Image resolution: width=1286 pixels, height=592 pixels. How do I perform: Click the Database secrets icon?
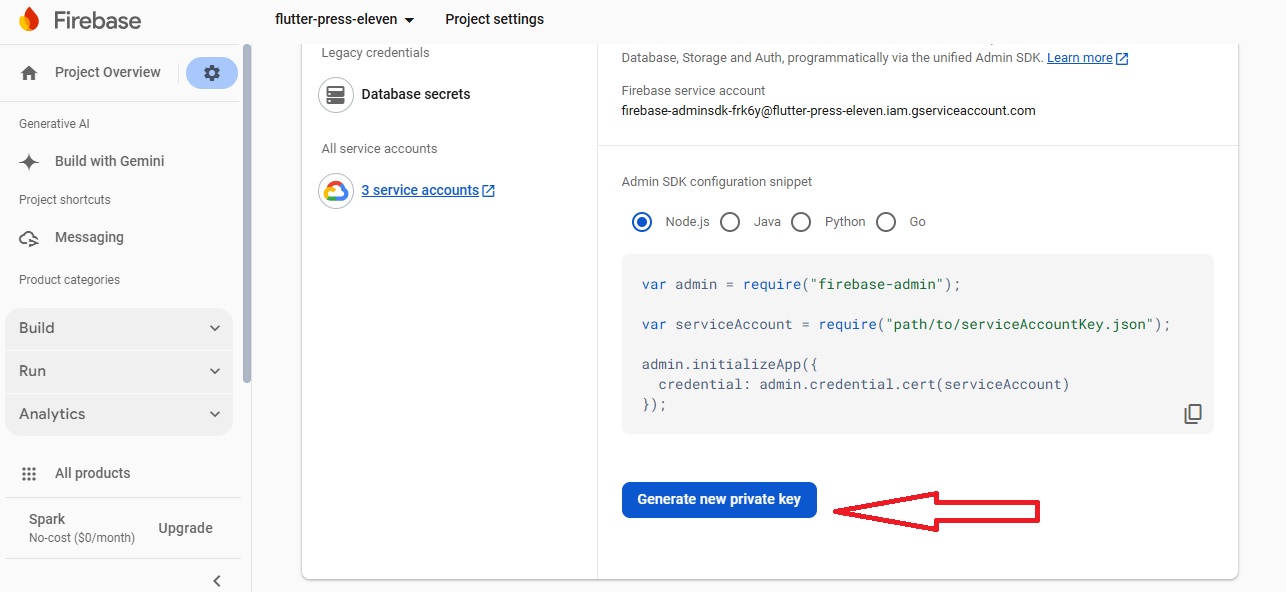(336, 95)
